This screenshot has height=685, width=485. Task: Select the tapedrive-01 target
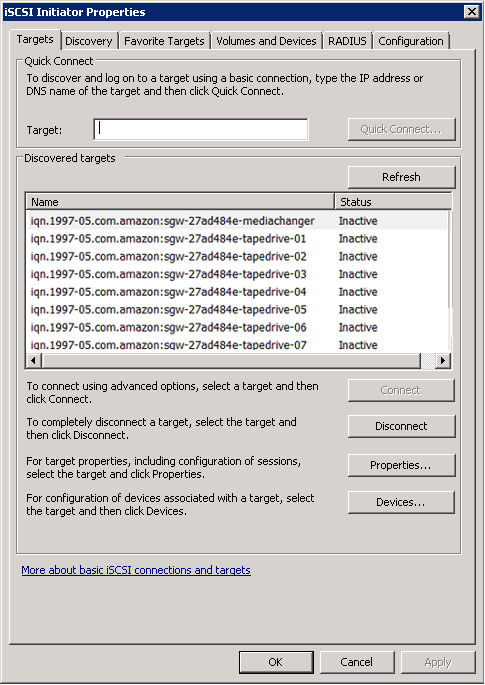point(238,239)
